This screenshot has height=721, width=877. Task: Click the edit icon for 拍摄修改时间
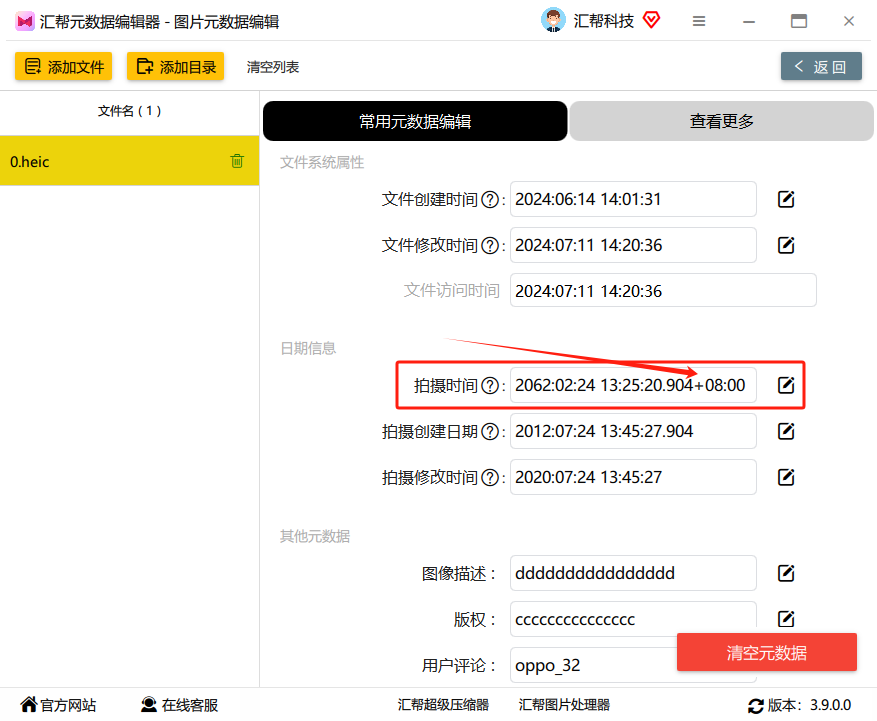point(786,477)
